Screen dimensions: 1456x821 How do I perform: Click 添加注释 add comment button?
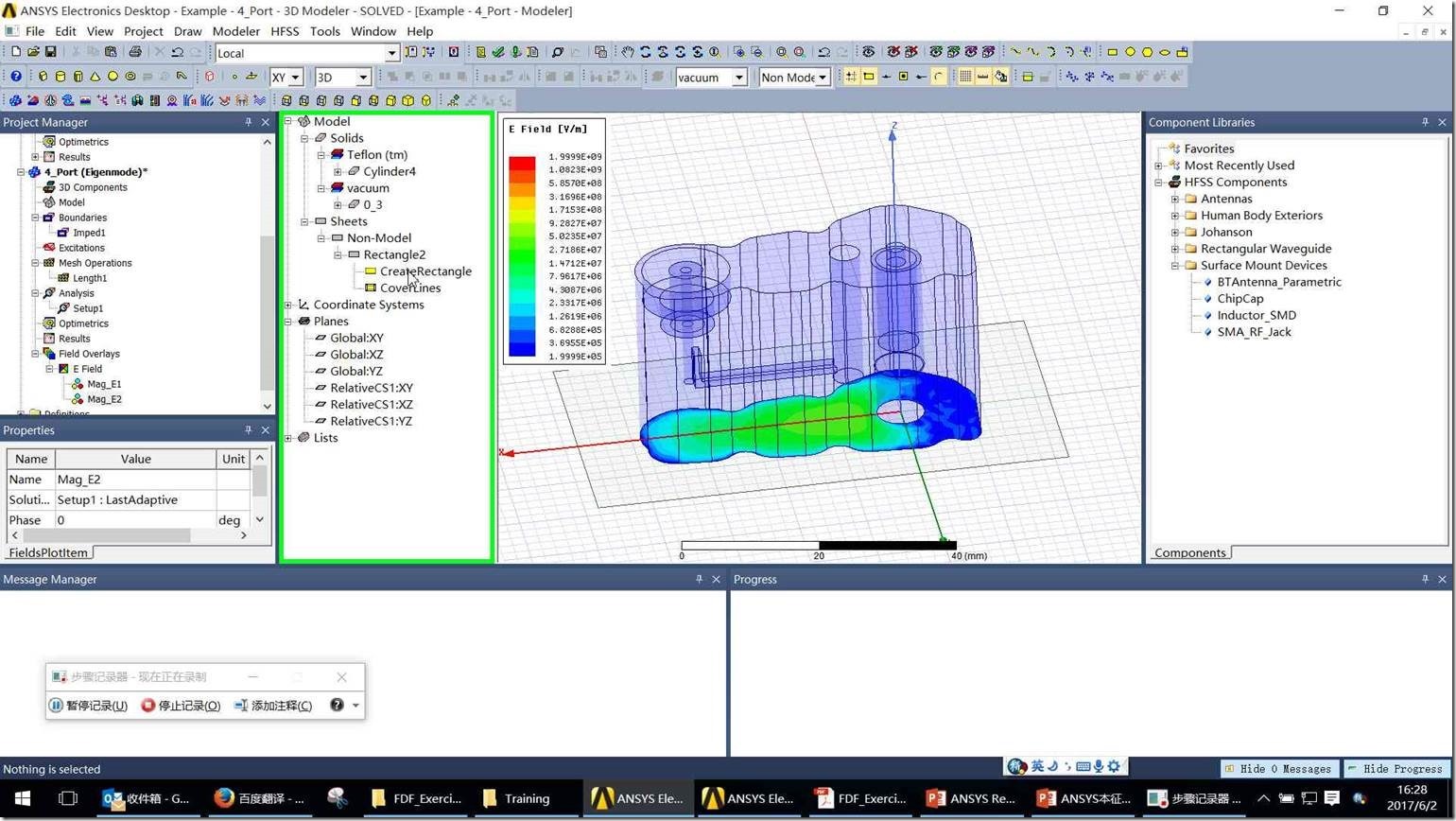click(x=272, y=706)
